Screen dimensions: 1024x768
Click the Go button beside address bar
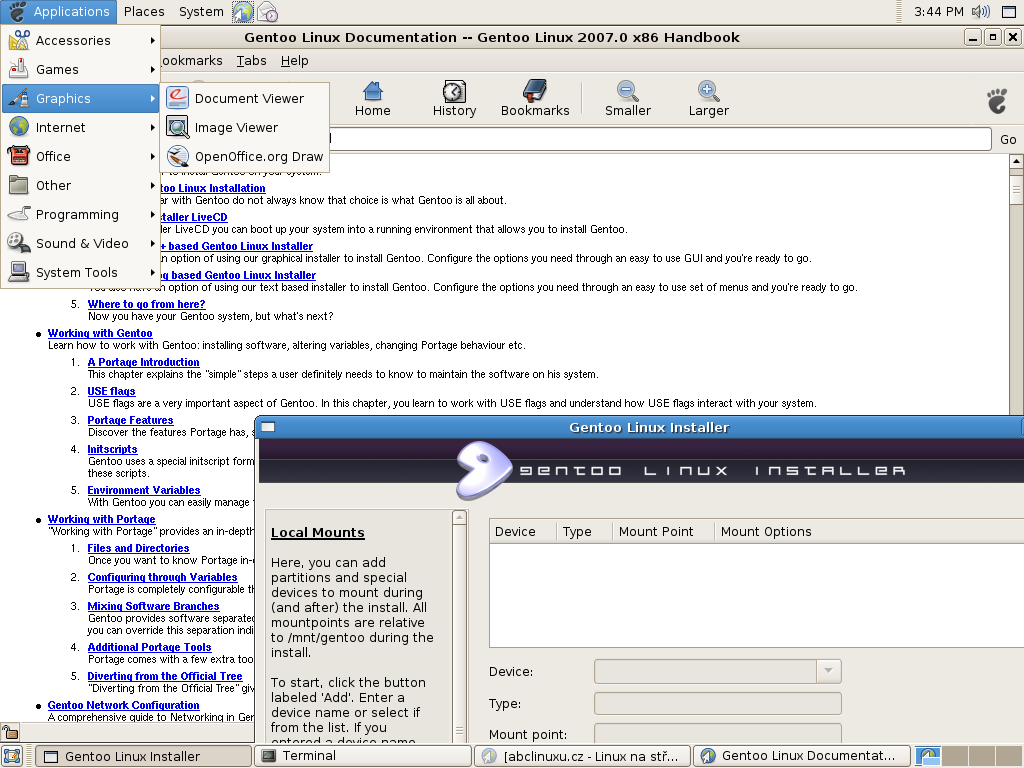(1008, 139)
